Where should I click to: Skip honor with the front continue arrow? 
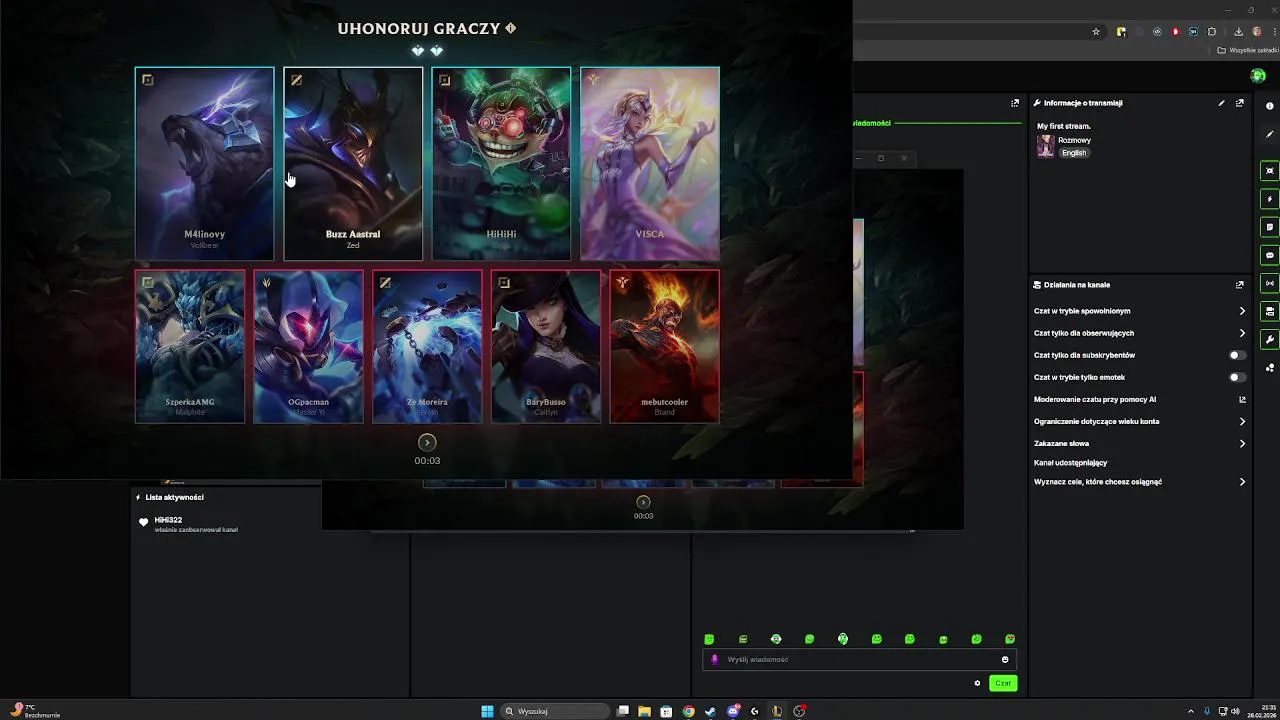(x=427, y=442)
